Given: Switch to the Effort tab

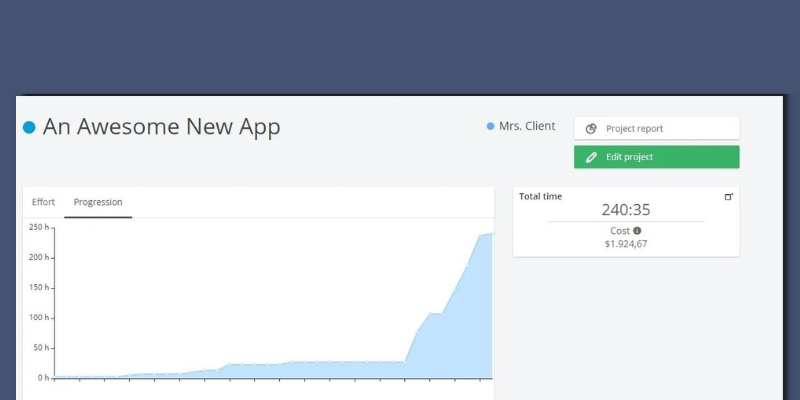Looking at the screenshot, I should click(x=43, y=202).
